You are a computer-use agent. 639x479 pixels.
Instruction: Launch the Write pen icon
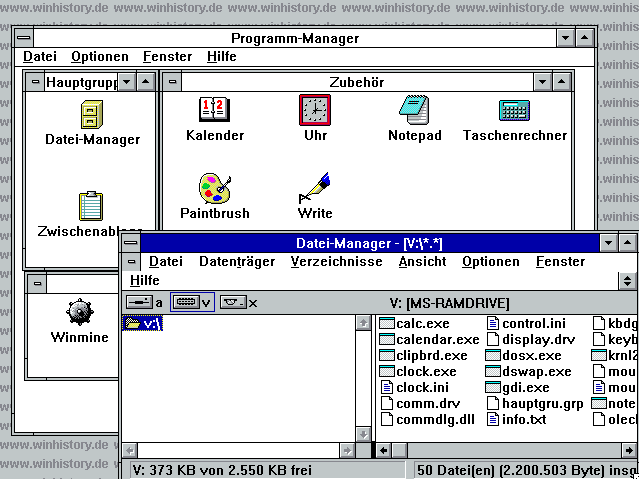point(314,188)
